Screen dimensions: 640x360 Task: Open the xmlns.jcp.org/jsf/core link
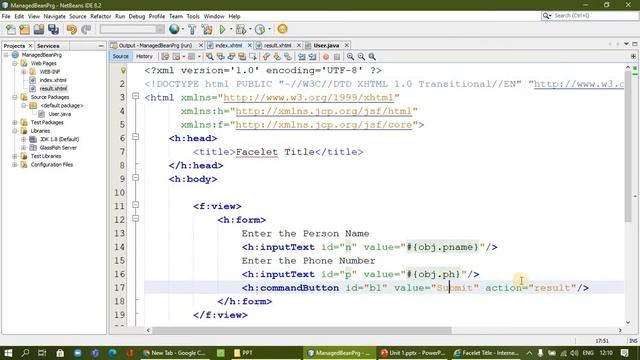pyautogui.click(x=324, y=124)
